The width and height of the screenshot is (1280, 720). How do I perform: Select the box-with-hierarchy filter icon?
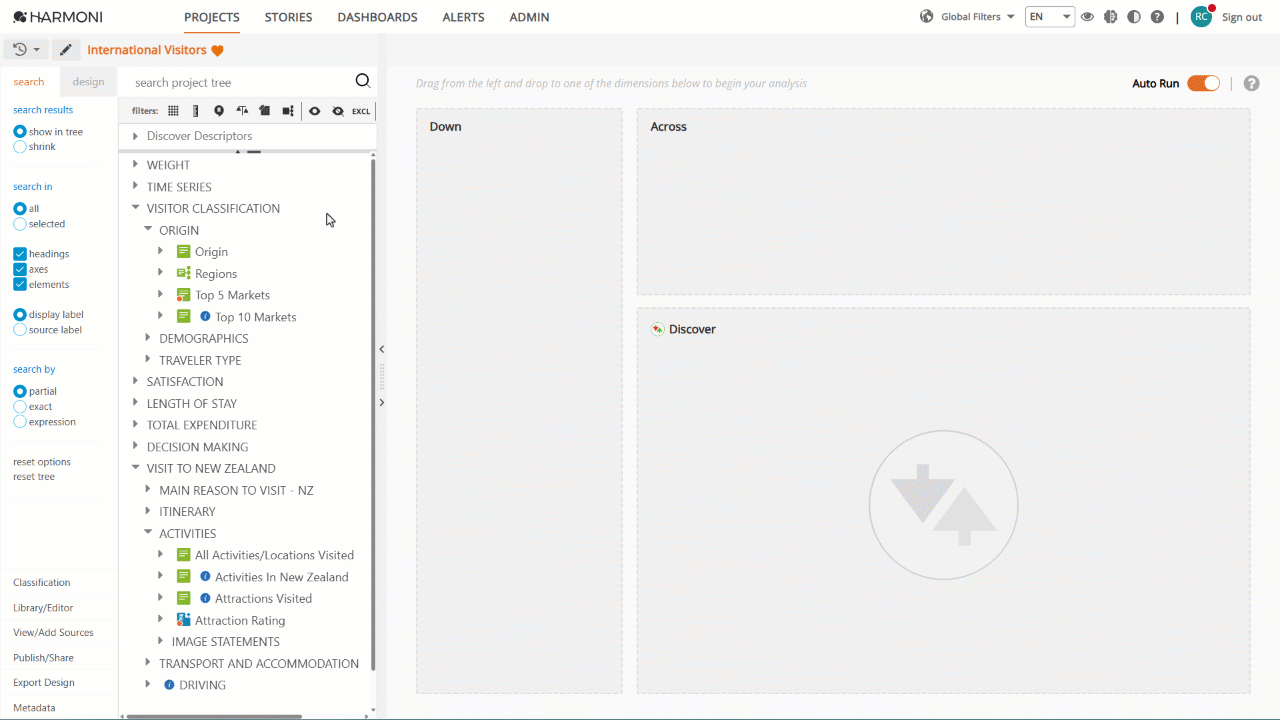(x=288, y=111)
